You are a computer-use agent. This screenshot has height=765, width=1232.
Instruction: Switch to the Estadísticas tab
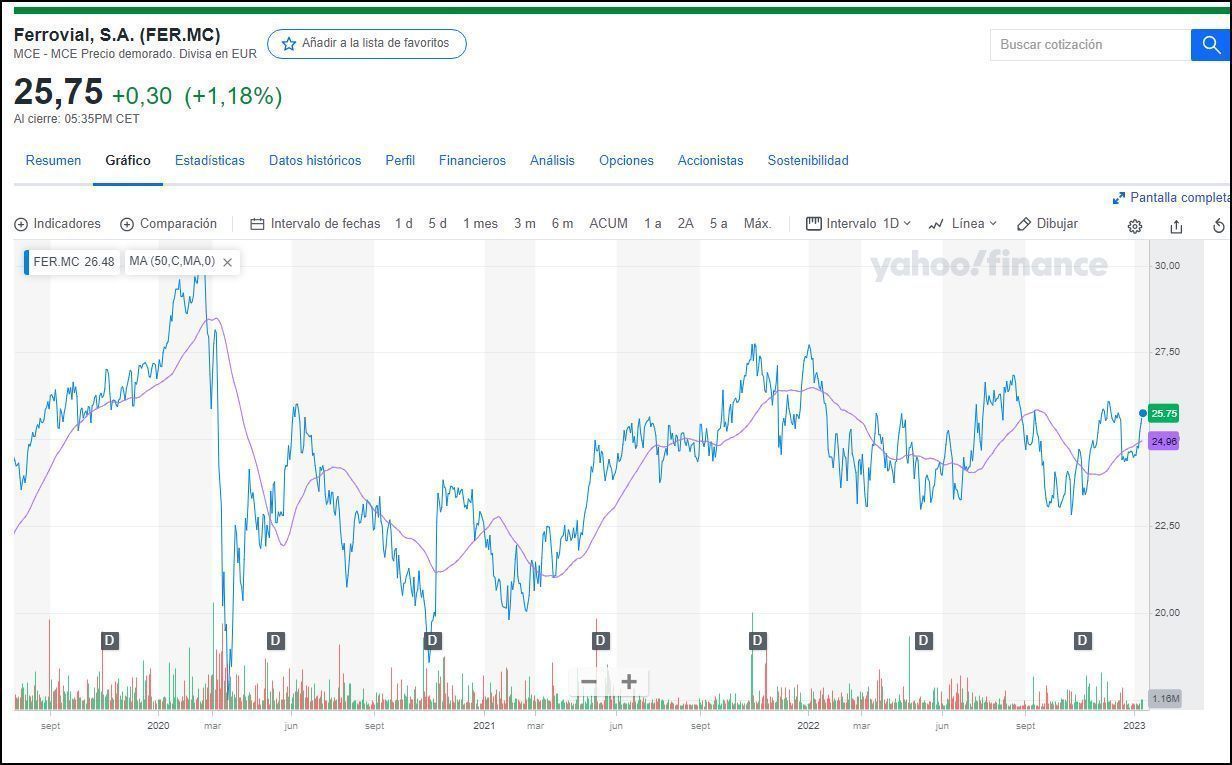[209, 160]
